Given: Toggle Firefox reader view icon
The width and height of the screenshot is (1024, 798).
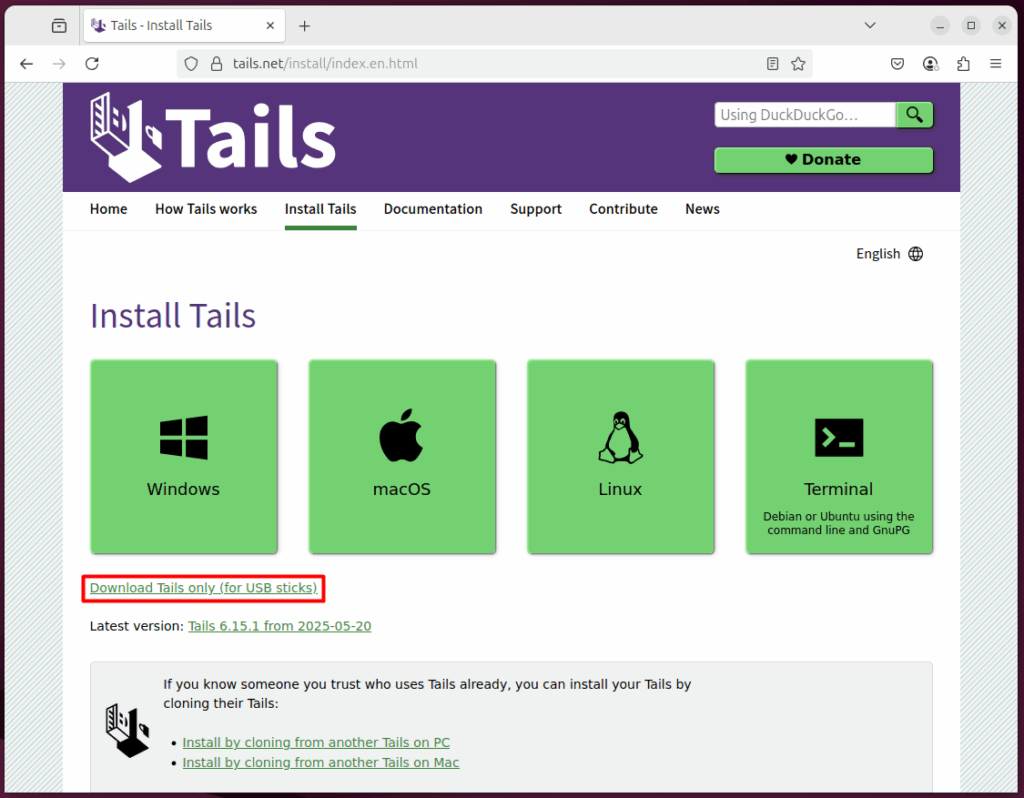Looking at the screenshot, I should point(772,64).
